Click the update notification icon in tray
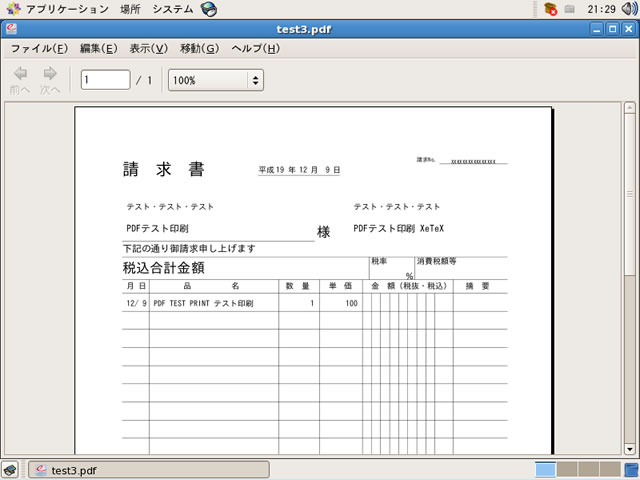The width and height of the screenshot is (640, 480). (550, 9)
